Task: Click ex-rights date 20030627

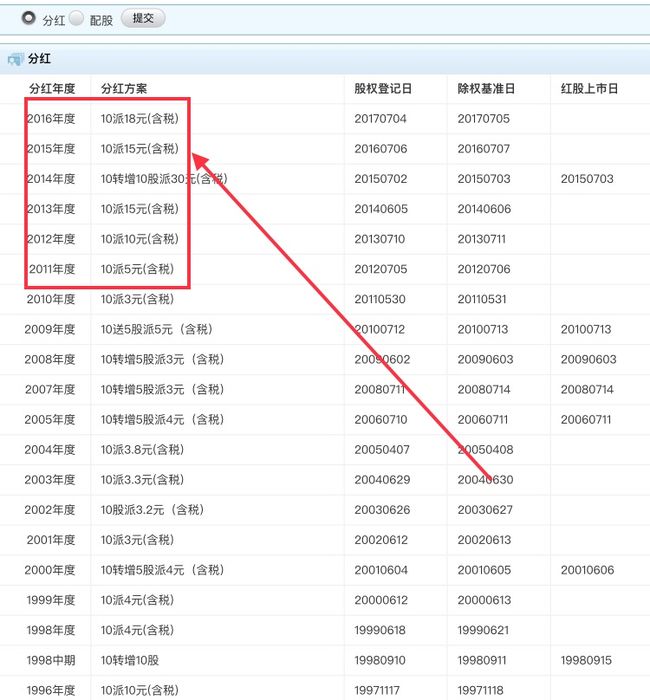Action: [485, 510]
